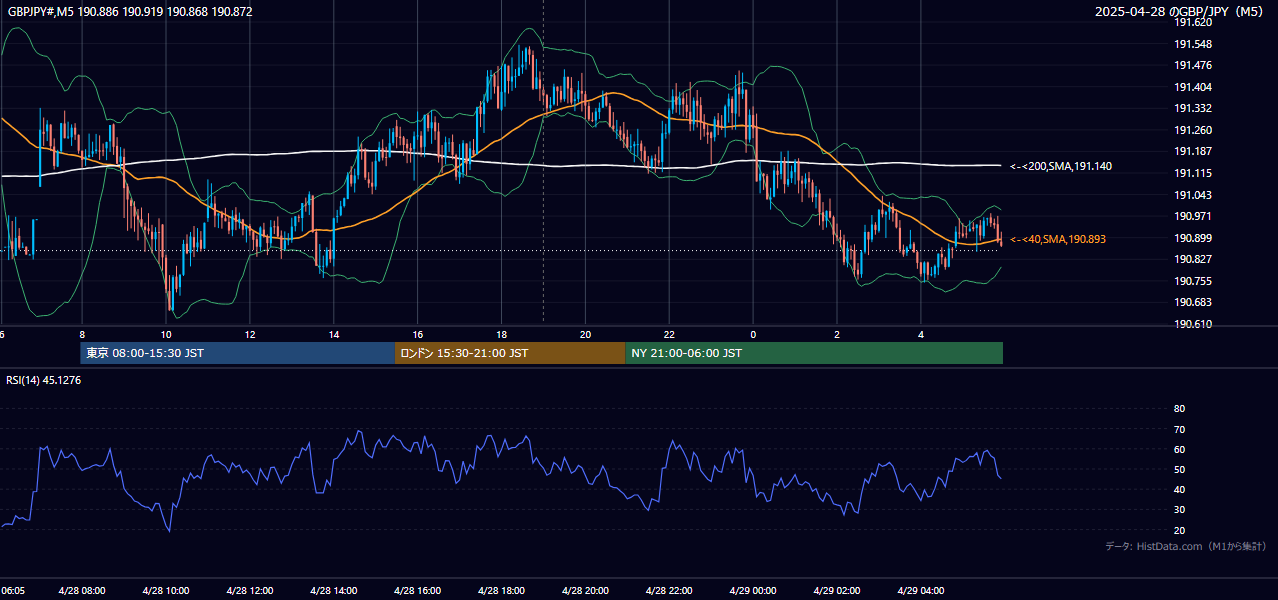Click hour label 22 under price chart
The image size is (1278, 600).
pos(669,334)
